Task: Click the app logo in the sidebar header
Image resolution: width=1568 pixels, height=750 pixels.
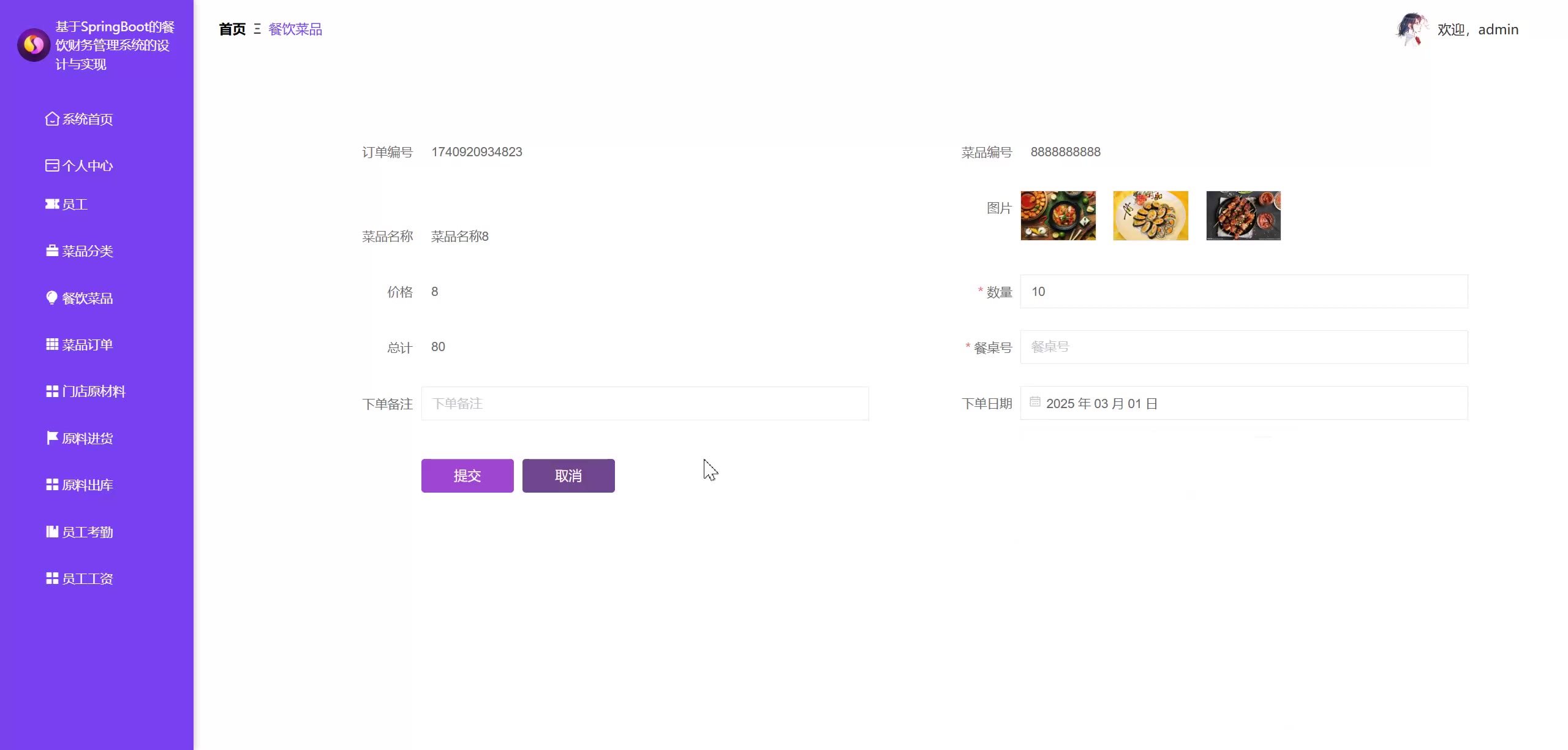Action: click(34, 45)
